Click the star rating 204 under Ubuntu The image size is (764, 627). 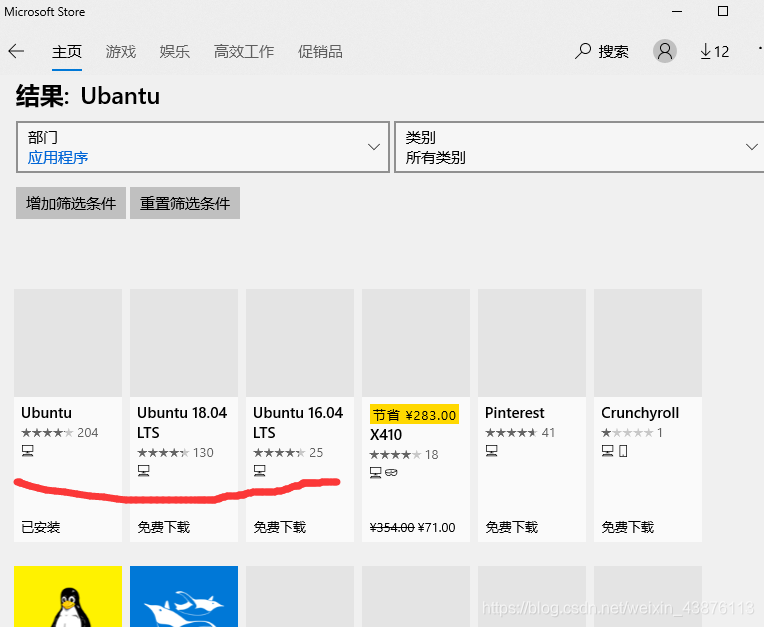pyautogui.click(x=59, y=433)
